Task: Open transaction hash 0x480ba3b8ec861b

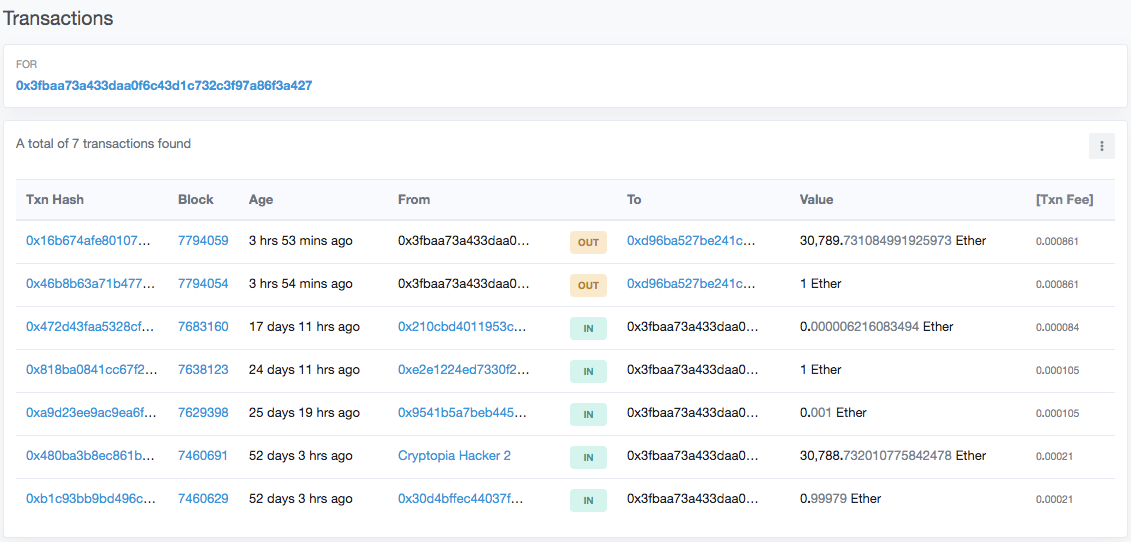Action: tap(90, 456)
